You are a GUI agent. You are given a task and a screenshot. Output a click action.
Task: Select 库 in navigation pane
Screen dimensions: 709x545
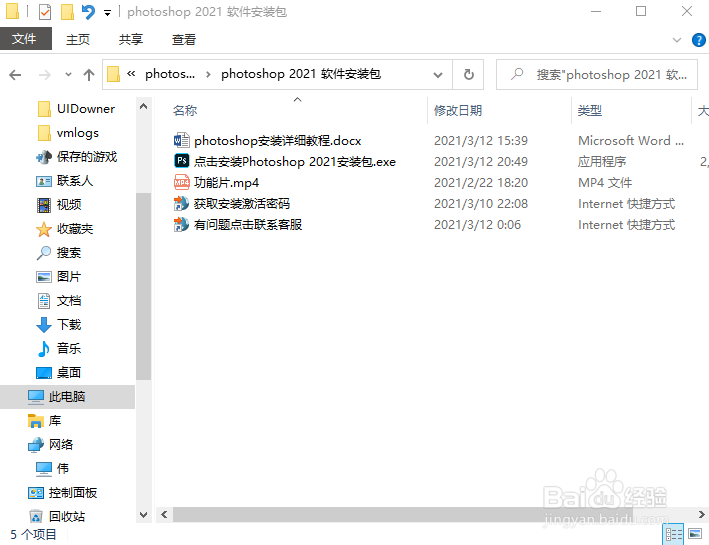pyautogui.click(x=55, y=421)
